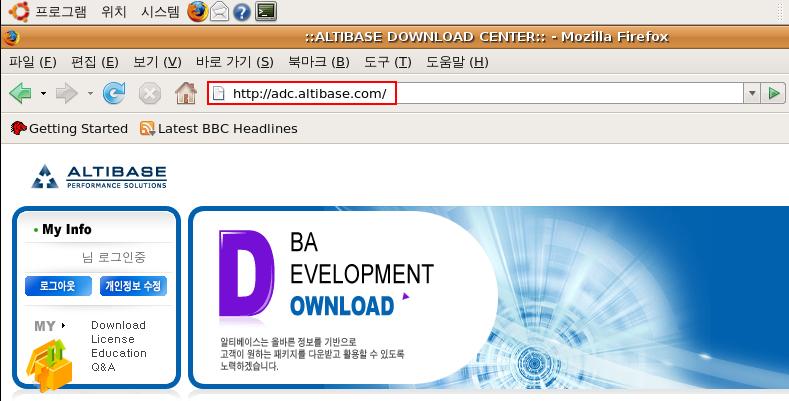Click the green Go arrow button

click(773, 93)
